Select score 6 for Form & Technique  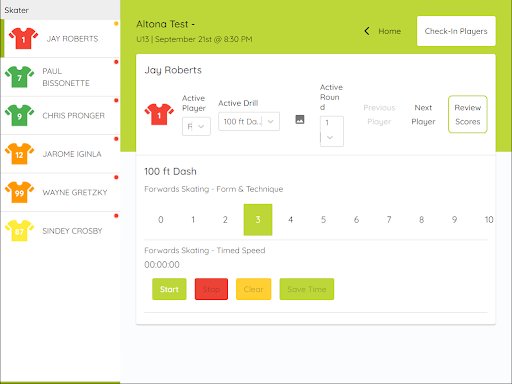[356, 220]
